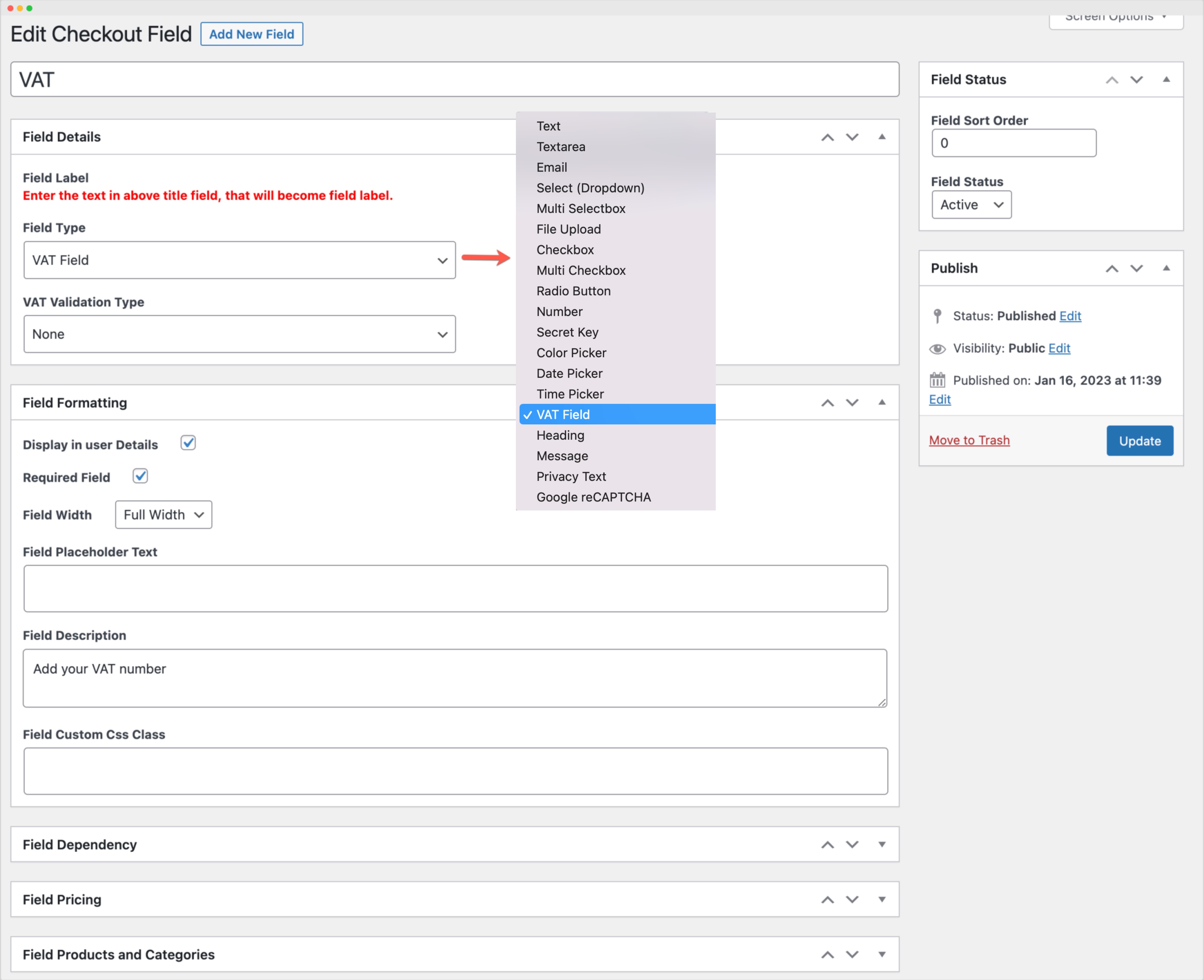Select Radio Button from the field type list
Screen dimensions: 1204x980
573,291
